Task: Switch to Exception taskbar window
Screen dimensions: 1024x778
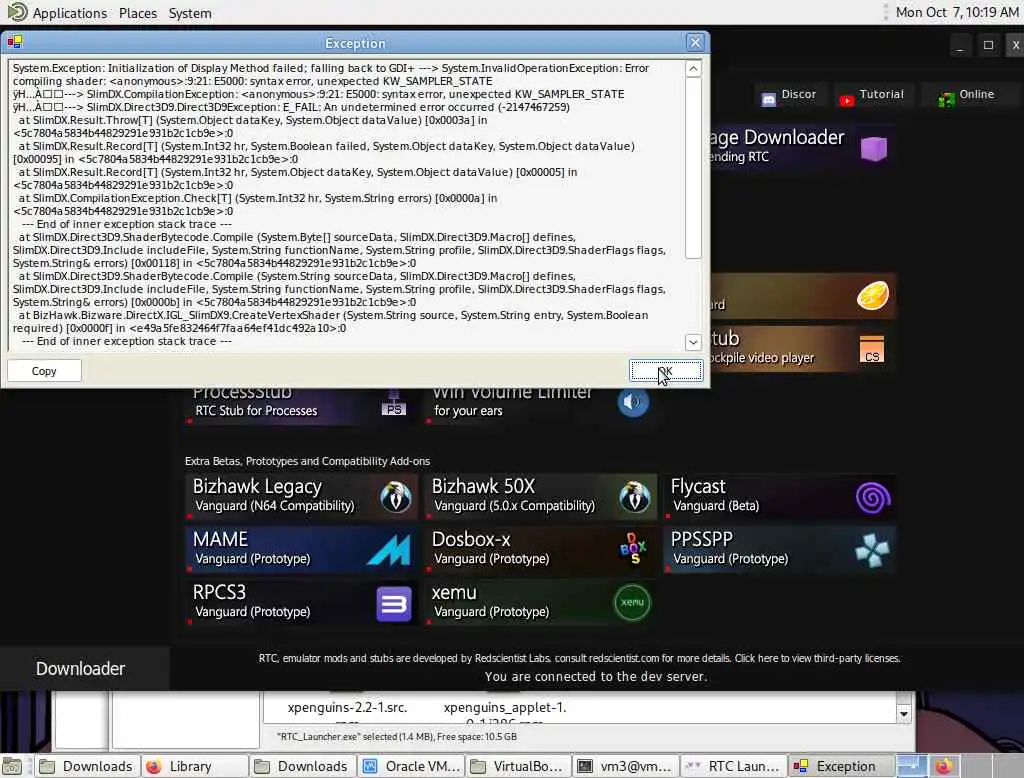Action: [841, 766]
